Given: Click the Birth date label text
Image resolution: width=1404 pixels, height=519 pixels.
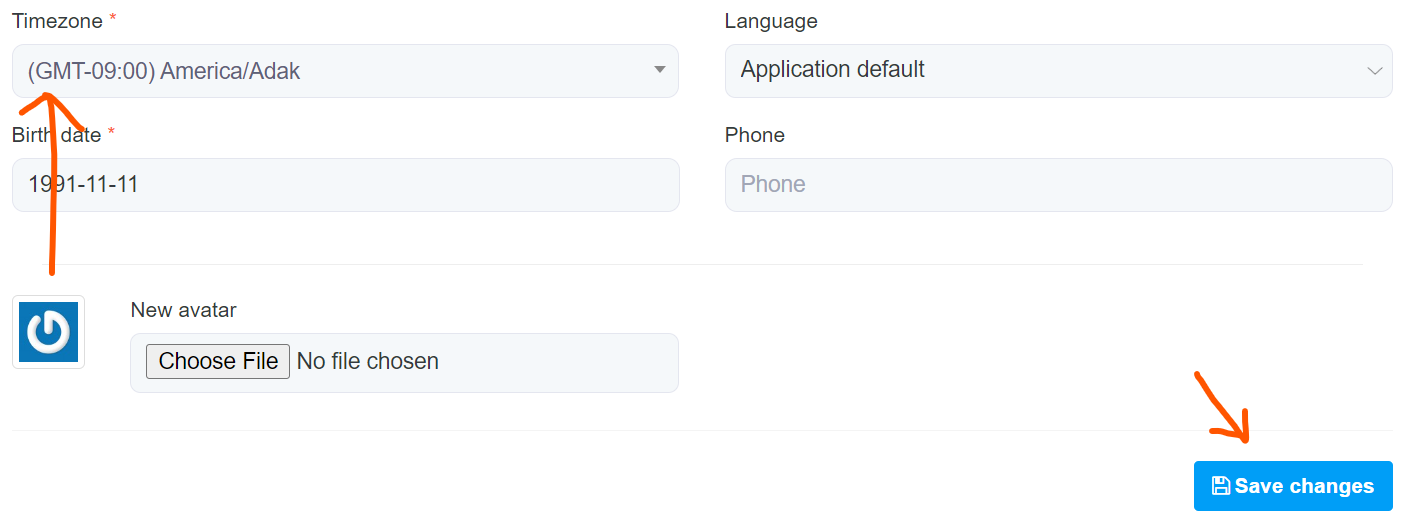Looking at the screenshot, I should point(57,135).
